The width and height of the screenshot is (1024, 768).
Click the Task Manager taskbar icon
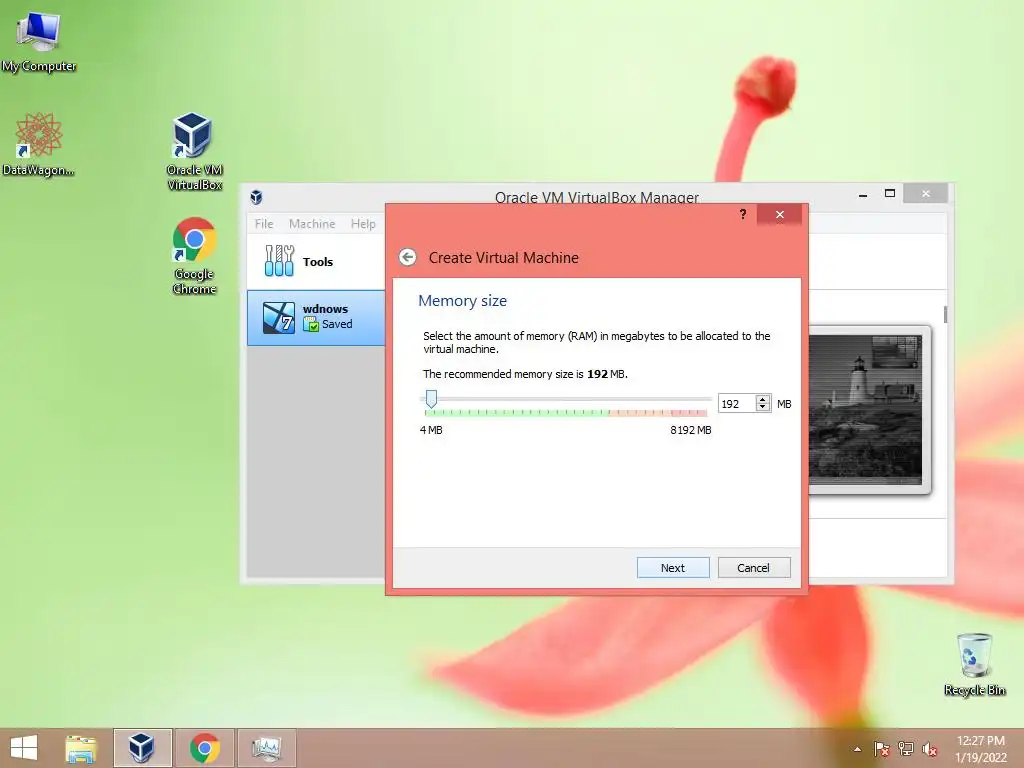tap(266, 748)
